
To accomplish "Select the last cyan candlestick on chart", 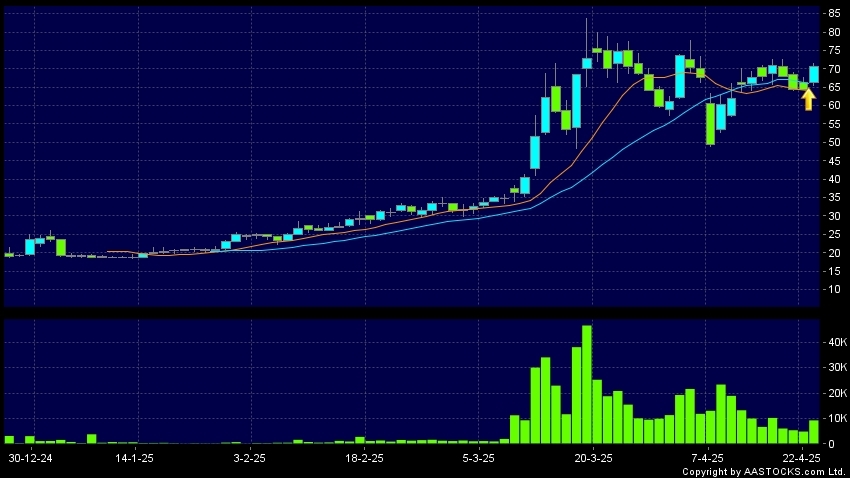I will 814,74.
